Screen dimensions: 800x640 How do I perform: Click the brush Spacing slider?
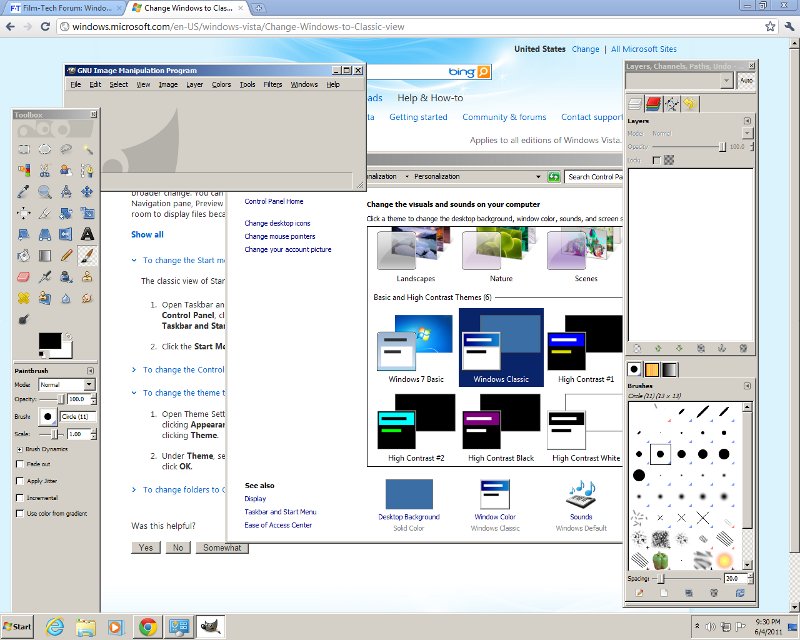686,579
